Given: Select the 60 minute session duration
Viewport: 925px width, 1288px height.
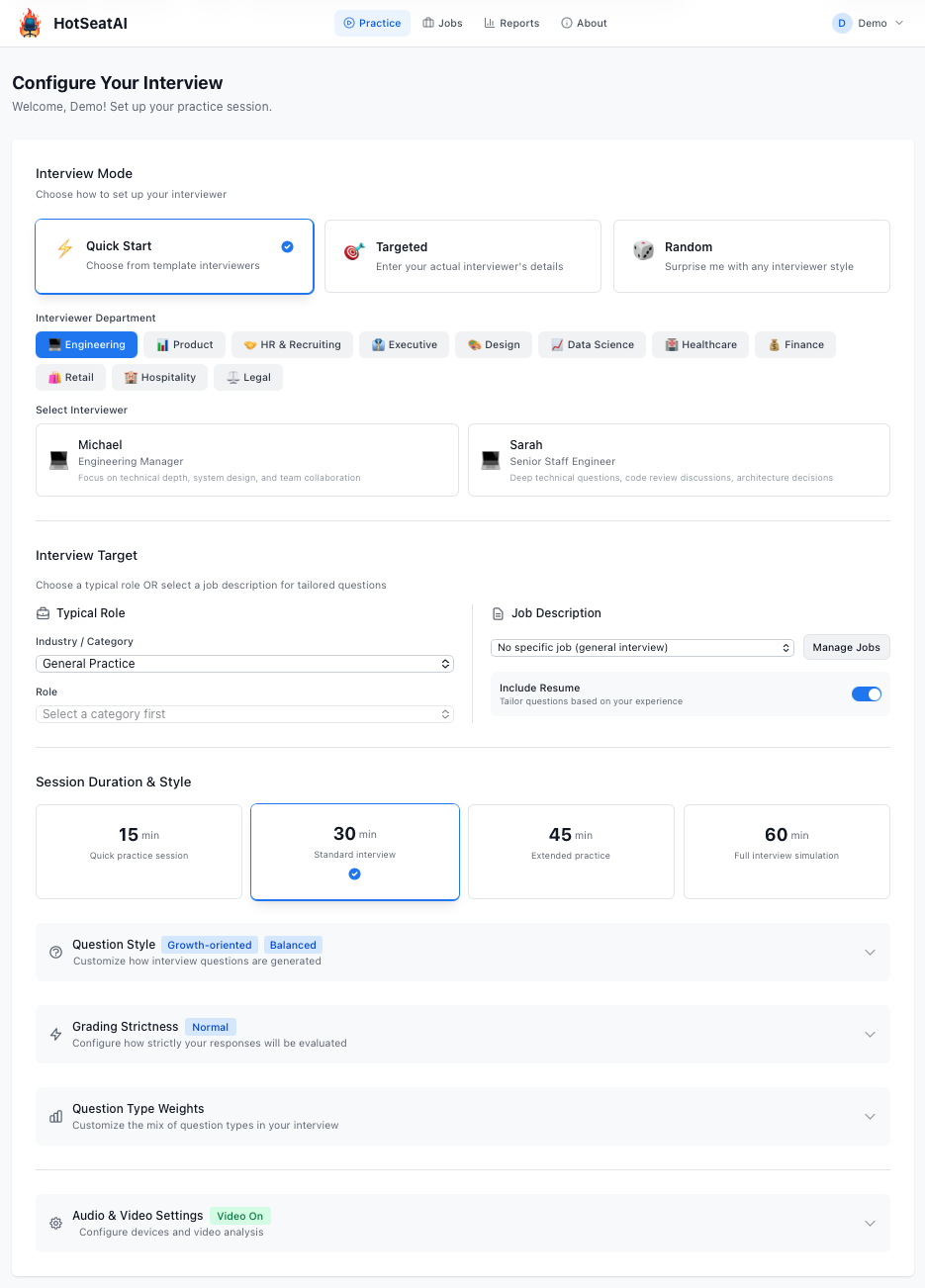Looking at the screenshot, I should click(786, 851).
